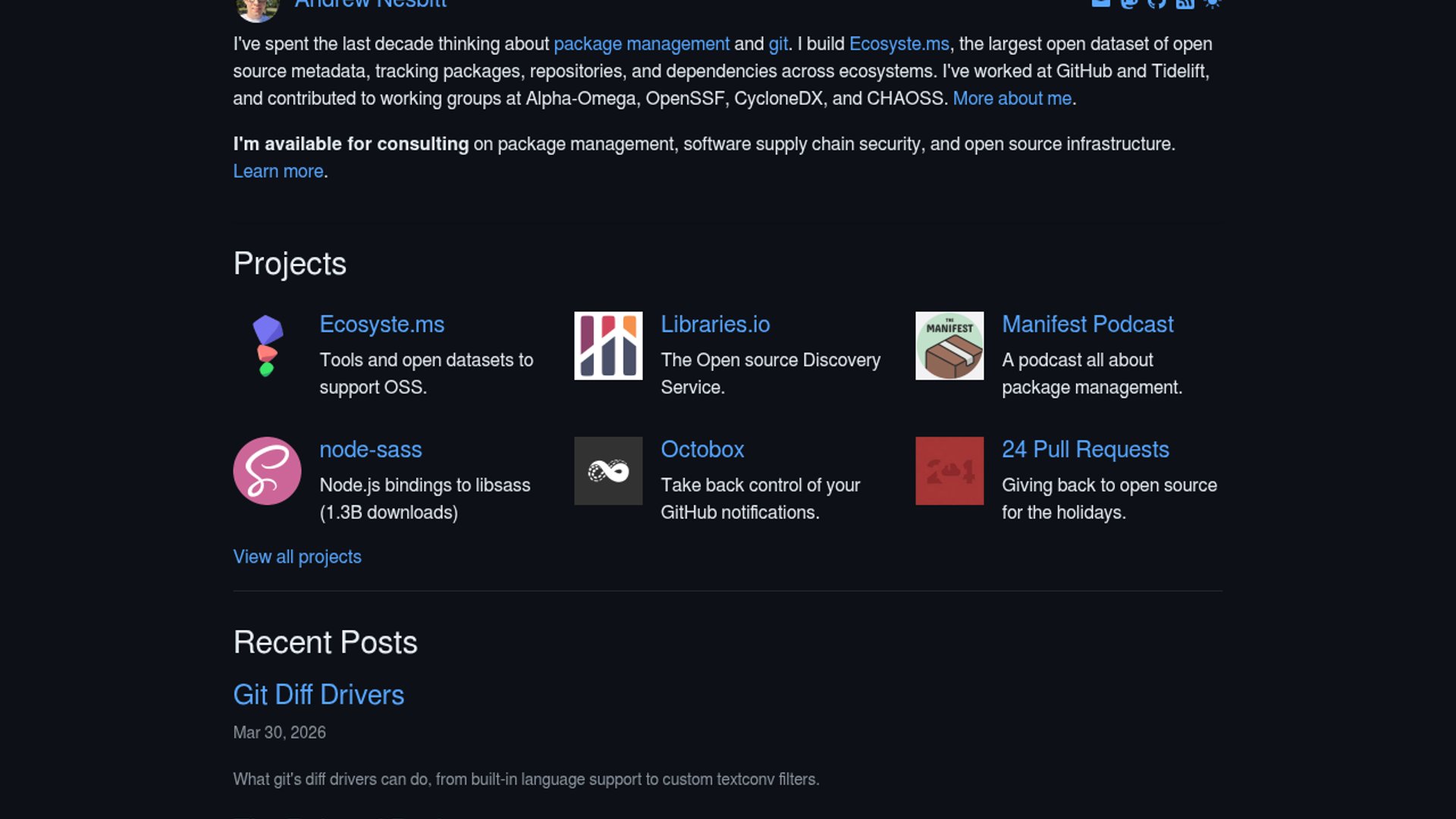Open the Octobox project title link
The image size is (1456, 819).
(702, 449)
